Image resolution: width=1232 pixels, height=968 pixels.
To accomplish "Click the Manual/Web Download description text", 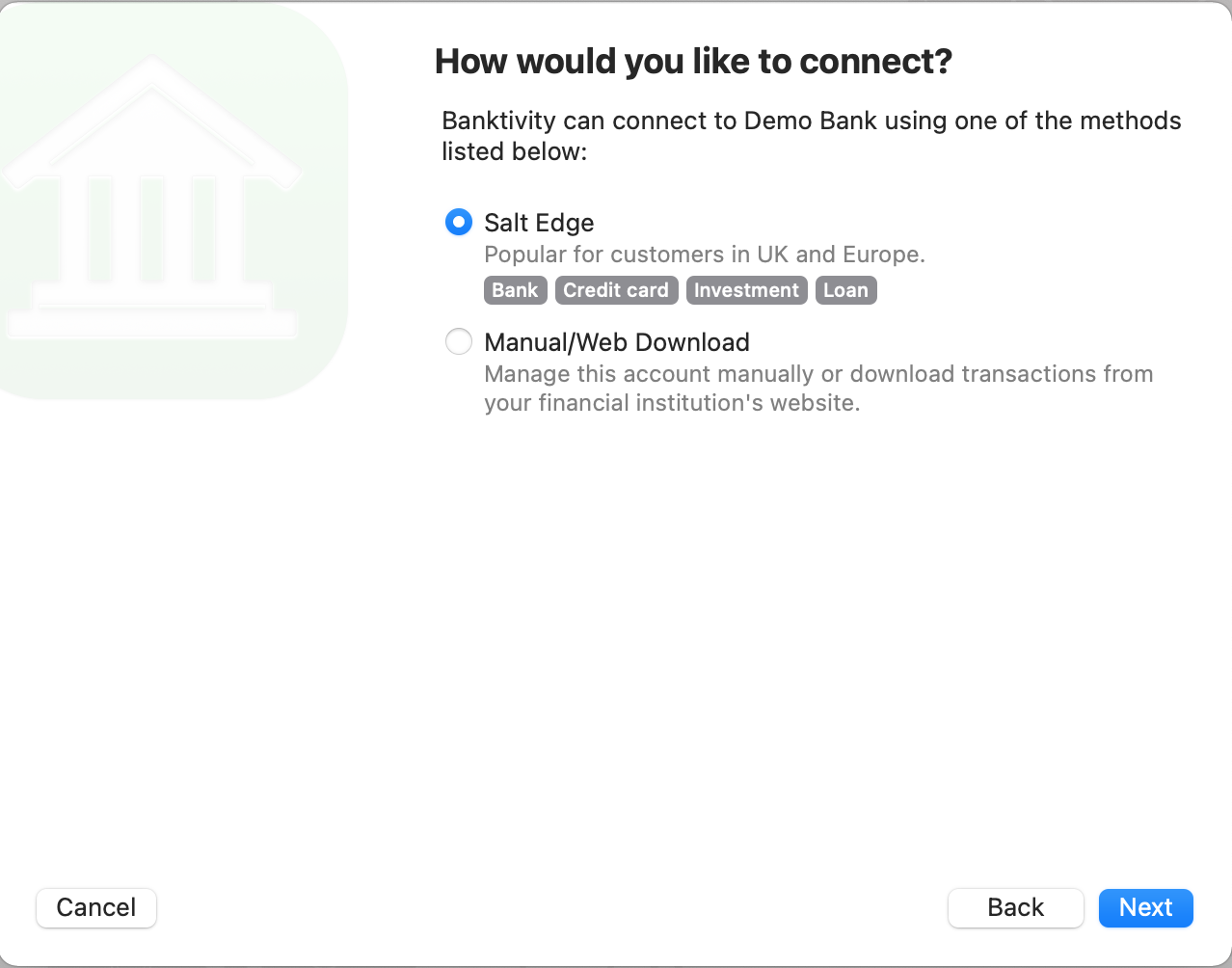I will click(x=817, y=388).
